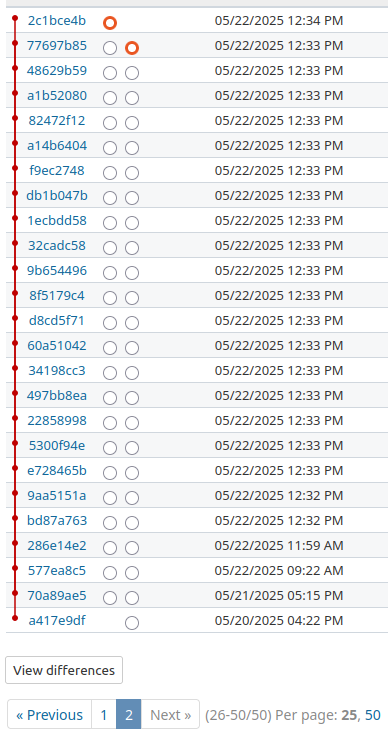Viewport: 388px width, 733px height.
Task: Click the graph node dot beside 9b654496
Action: [15, 268]
